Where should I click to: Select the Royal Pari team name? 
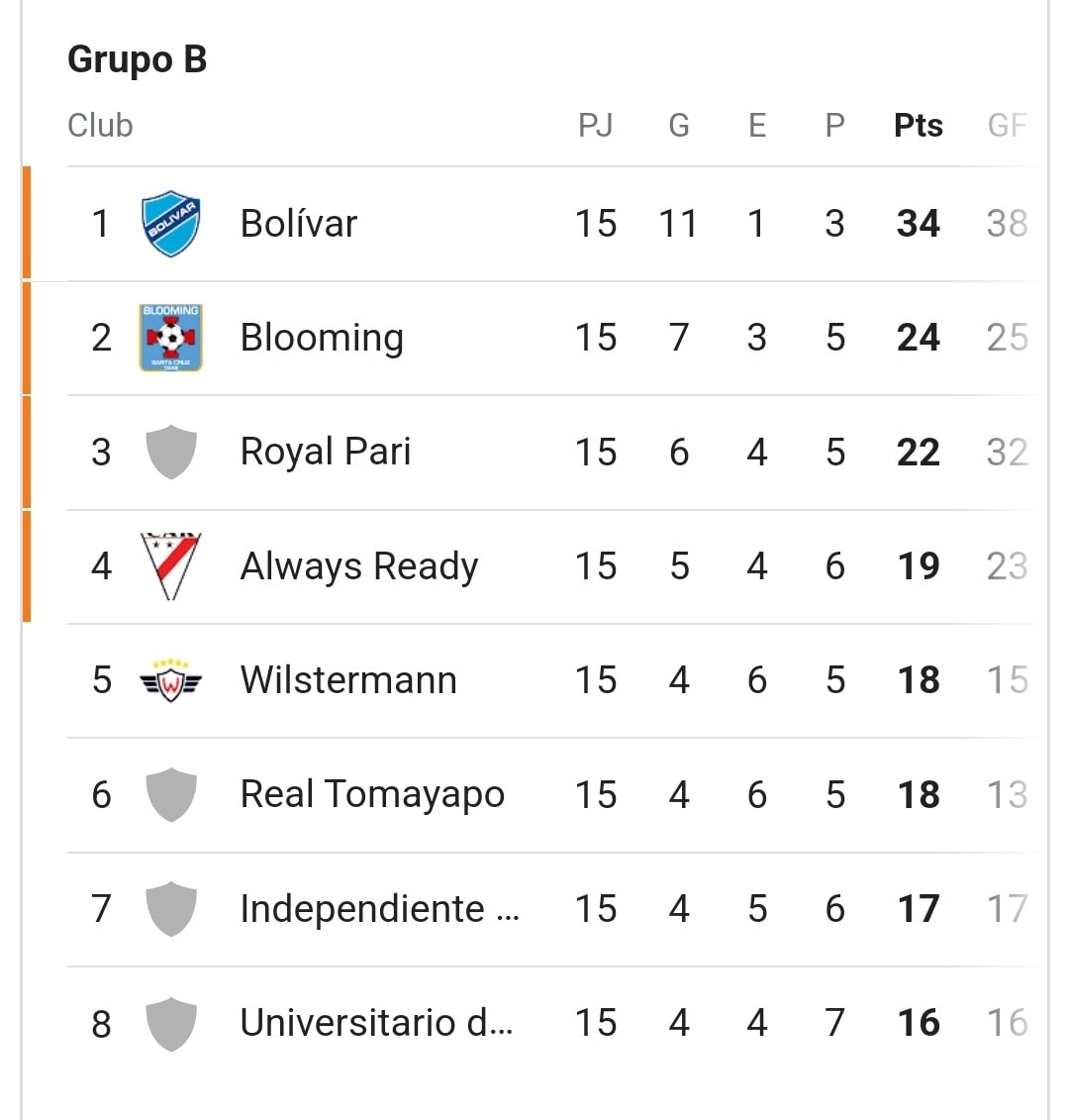326,453
